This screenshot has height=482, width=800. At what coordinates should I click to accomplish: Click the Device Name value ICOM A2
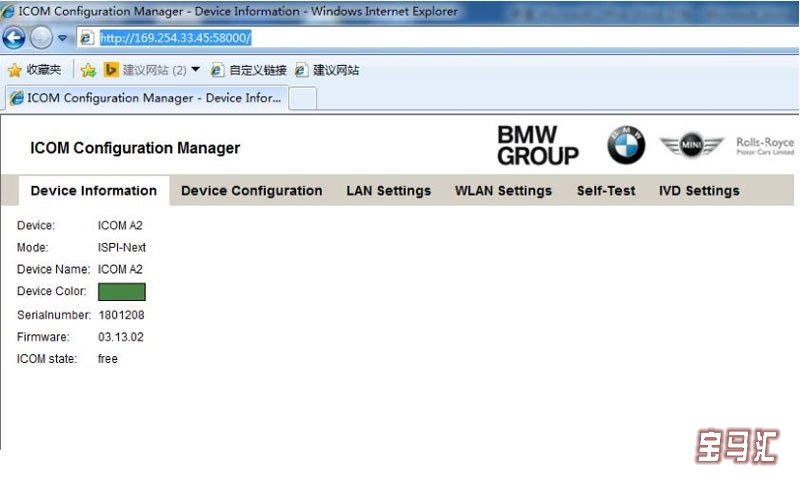[x=120, y=269]
